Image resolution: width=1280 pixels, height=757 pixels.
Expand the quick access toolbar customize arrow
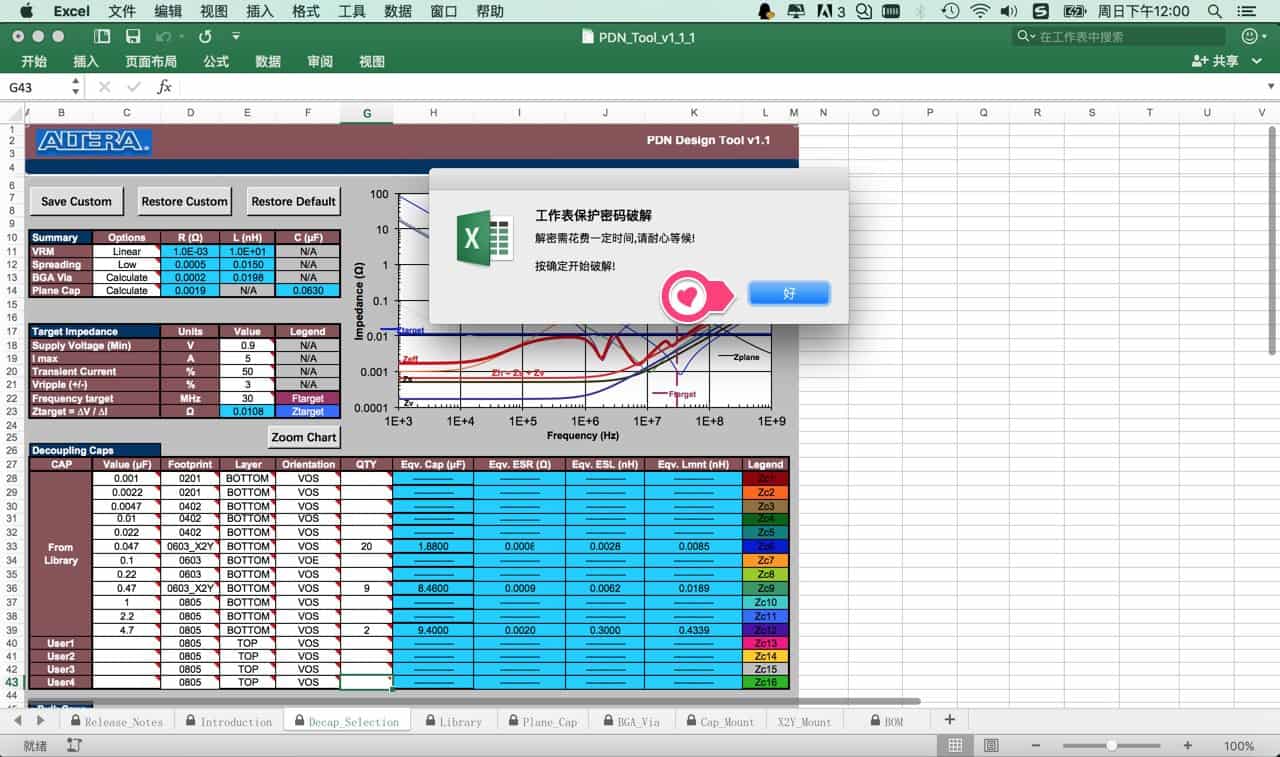(x=236, y=36)
